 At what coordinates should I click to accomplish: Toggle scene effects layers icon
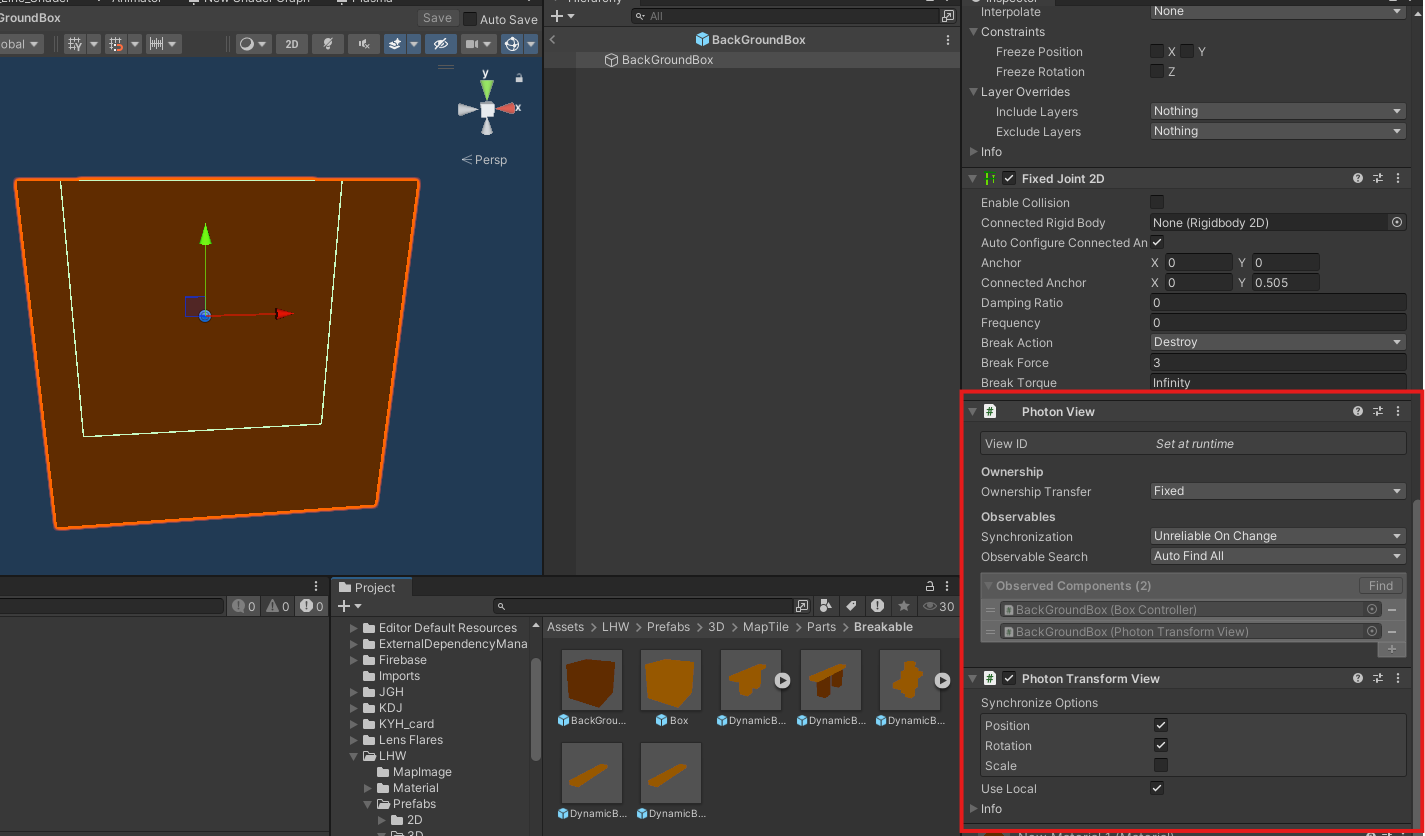click(x=395, y=44)
